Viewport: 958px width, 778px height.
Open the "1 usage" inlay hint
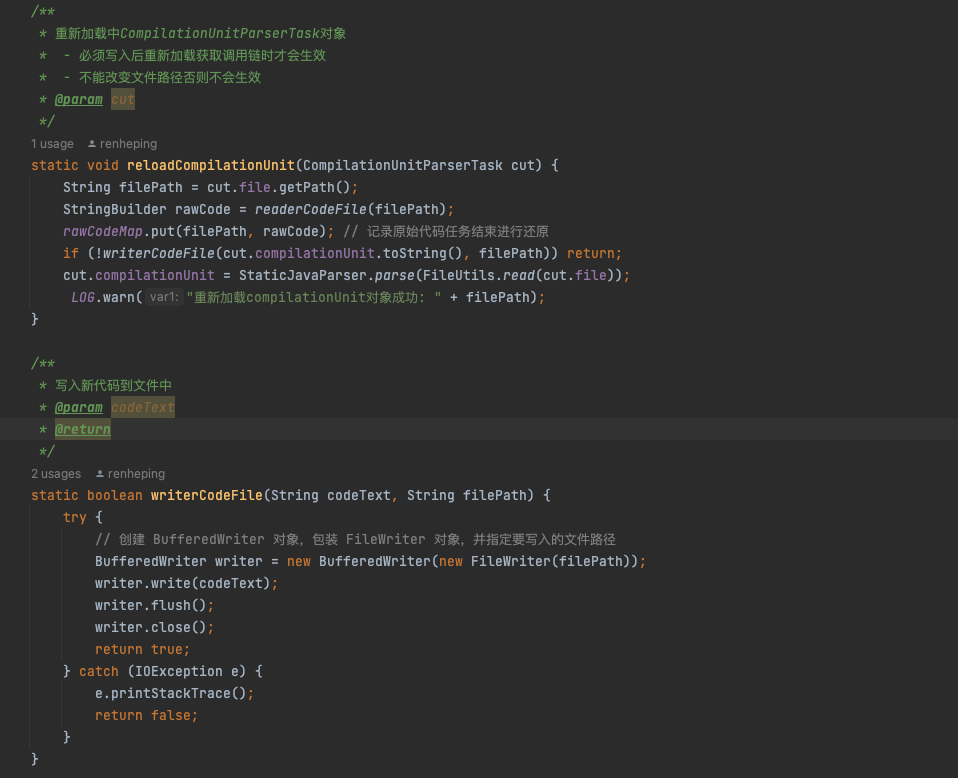[53, 144]
